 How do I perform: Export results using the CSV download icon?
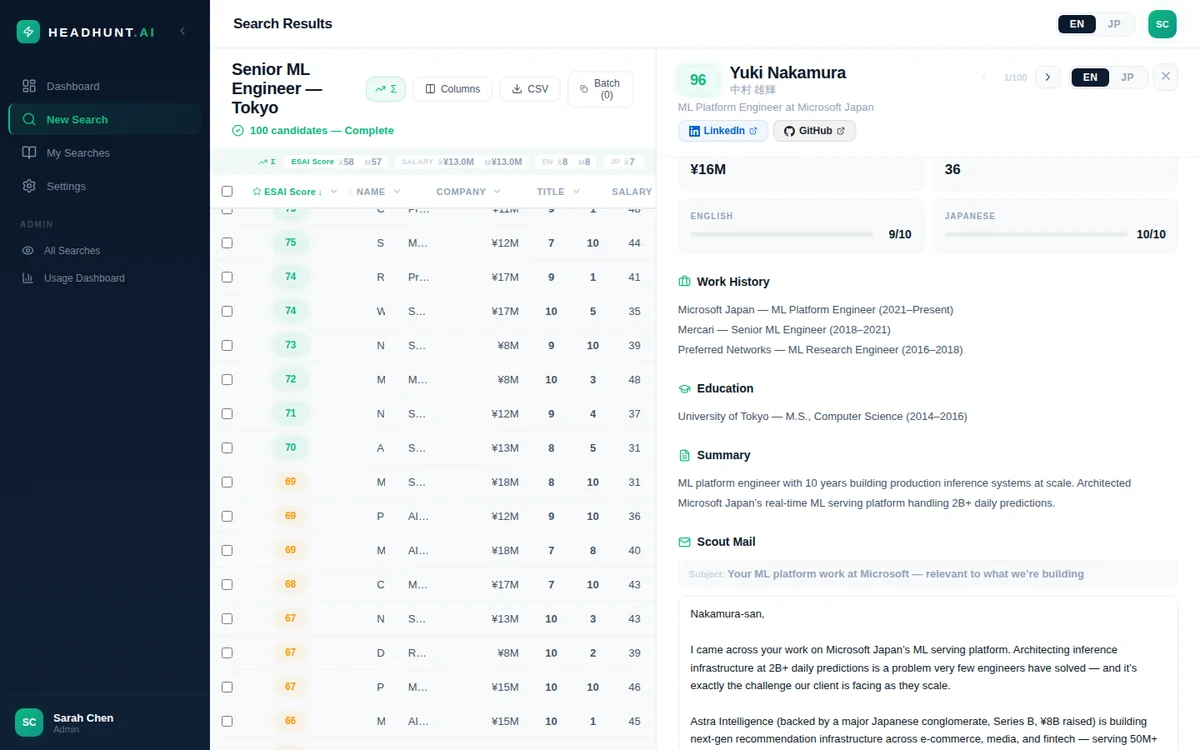[529, 88]
